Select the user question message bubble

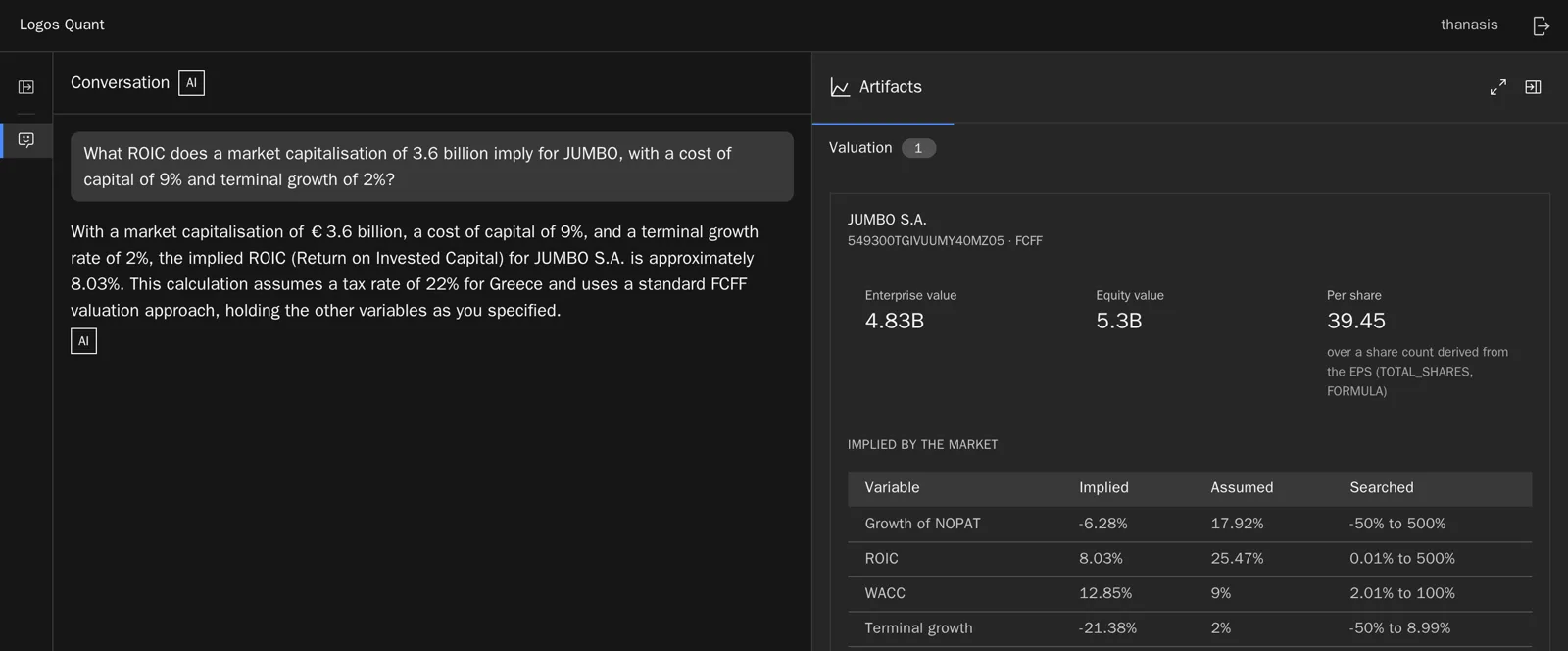coord(432,167)
